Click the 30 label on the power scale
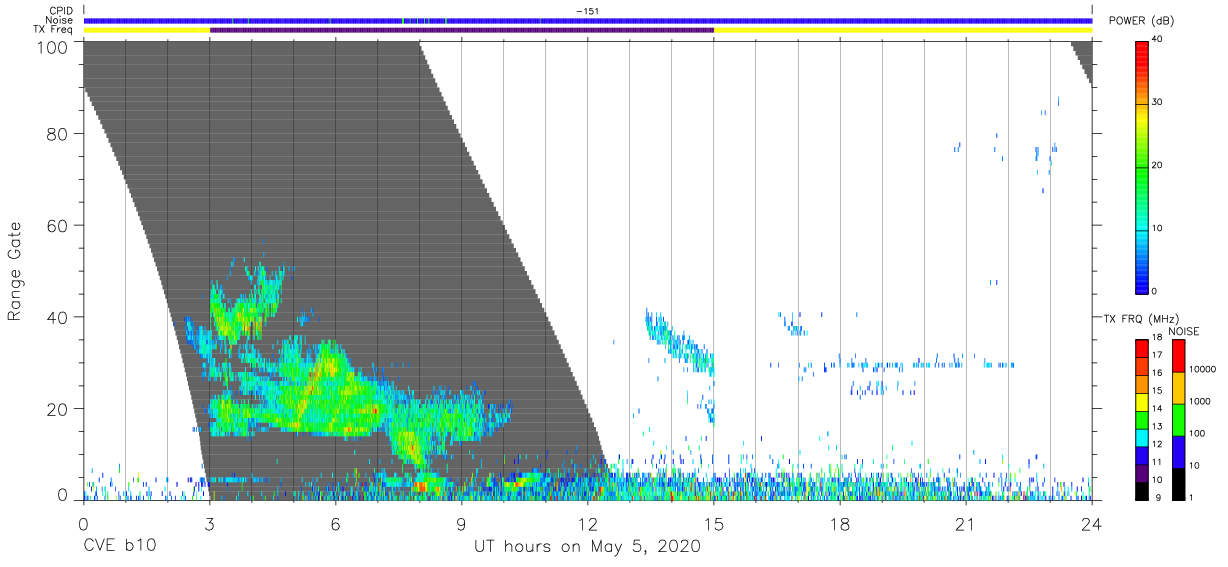The image size is (1228, 567). [1158, 102]
